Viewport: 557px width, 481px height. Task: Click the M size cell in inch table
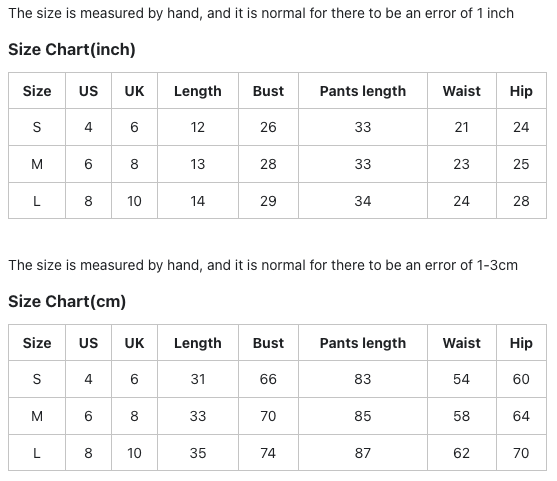point(37,164)
